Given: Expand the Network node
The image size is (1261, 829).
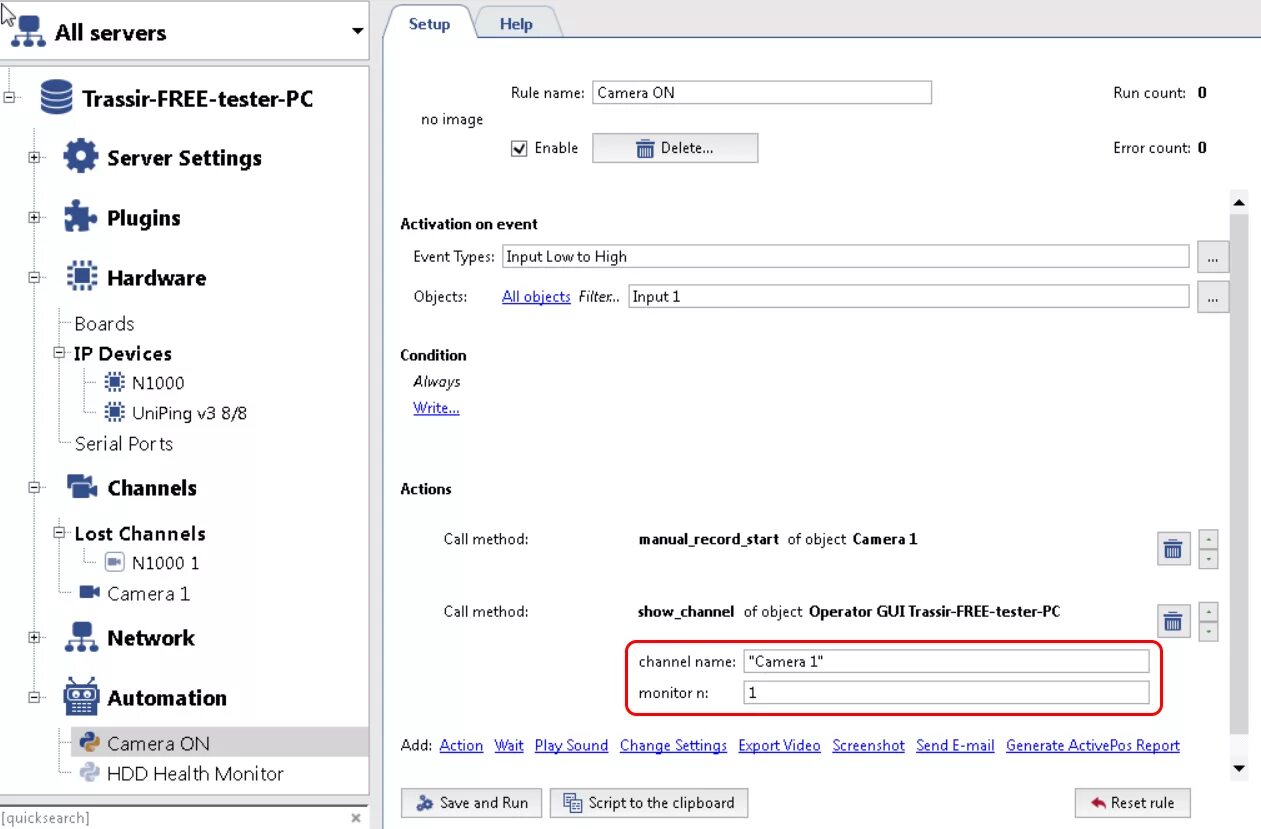Looking at the screenshot, I should coord(34,638).
